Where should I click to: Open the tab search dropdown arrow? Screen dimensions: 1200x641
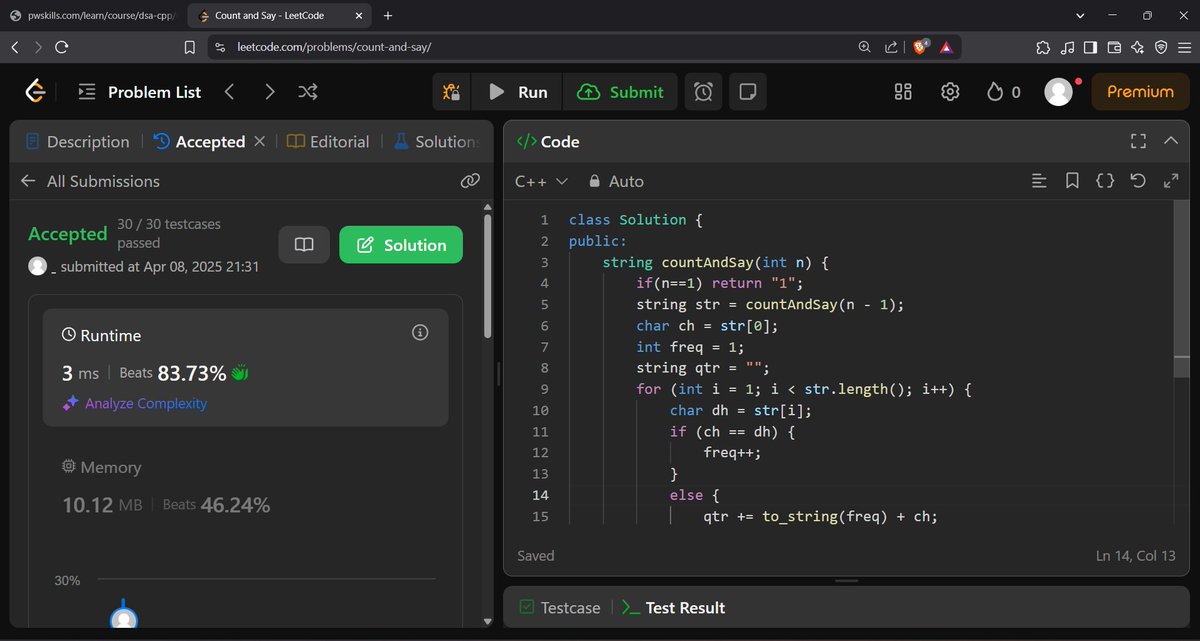point(1080,16)
